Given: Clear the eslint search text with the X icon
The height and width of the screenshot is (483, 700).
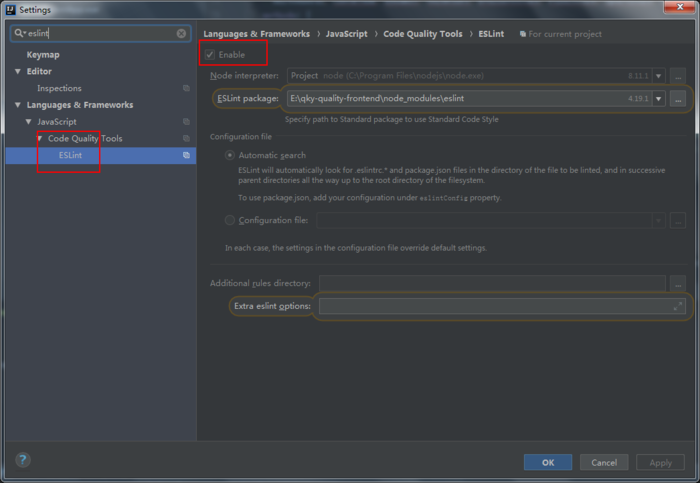Looking at the screenshot, I should (181, 33).
